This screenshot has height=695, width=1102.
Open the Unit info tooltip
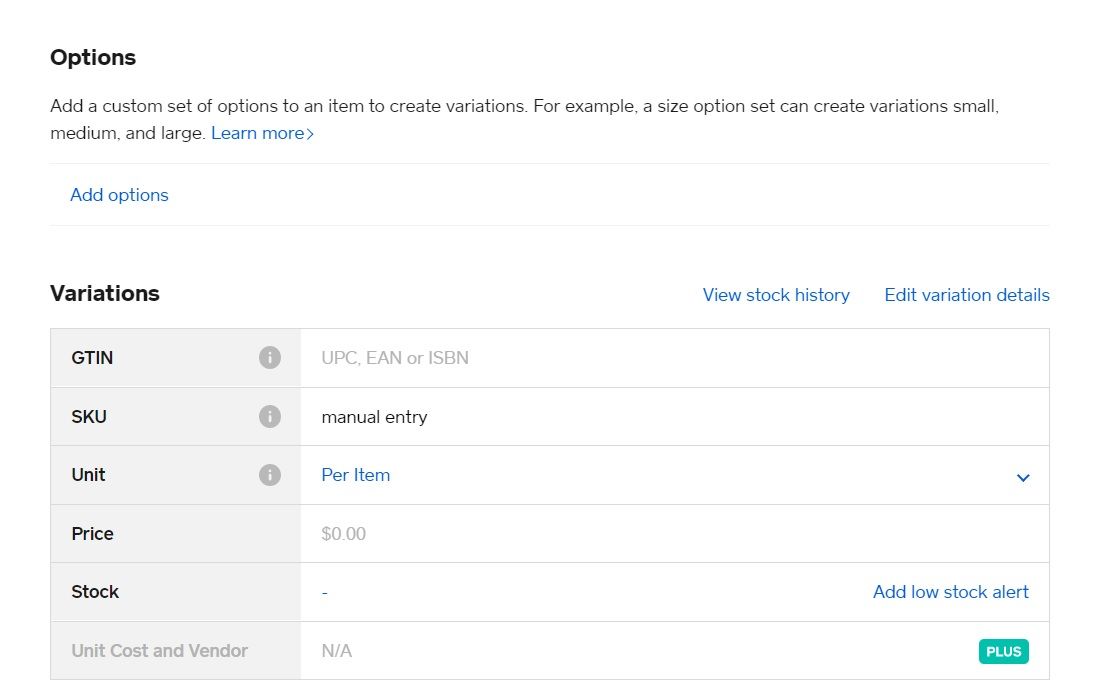point(270,475)
